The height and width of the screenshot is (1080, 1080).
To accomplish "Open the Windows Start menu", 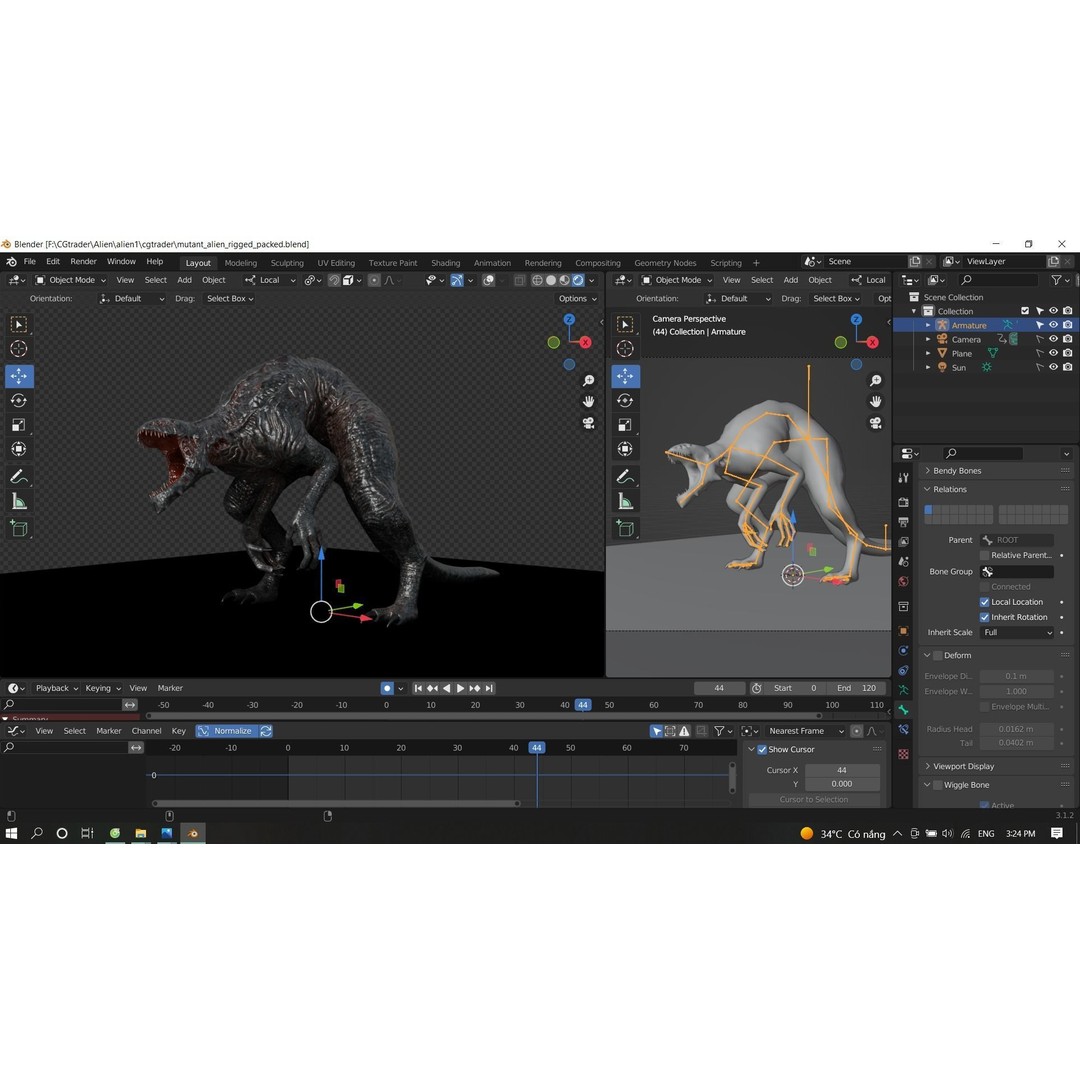I will 11,833.
